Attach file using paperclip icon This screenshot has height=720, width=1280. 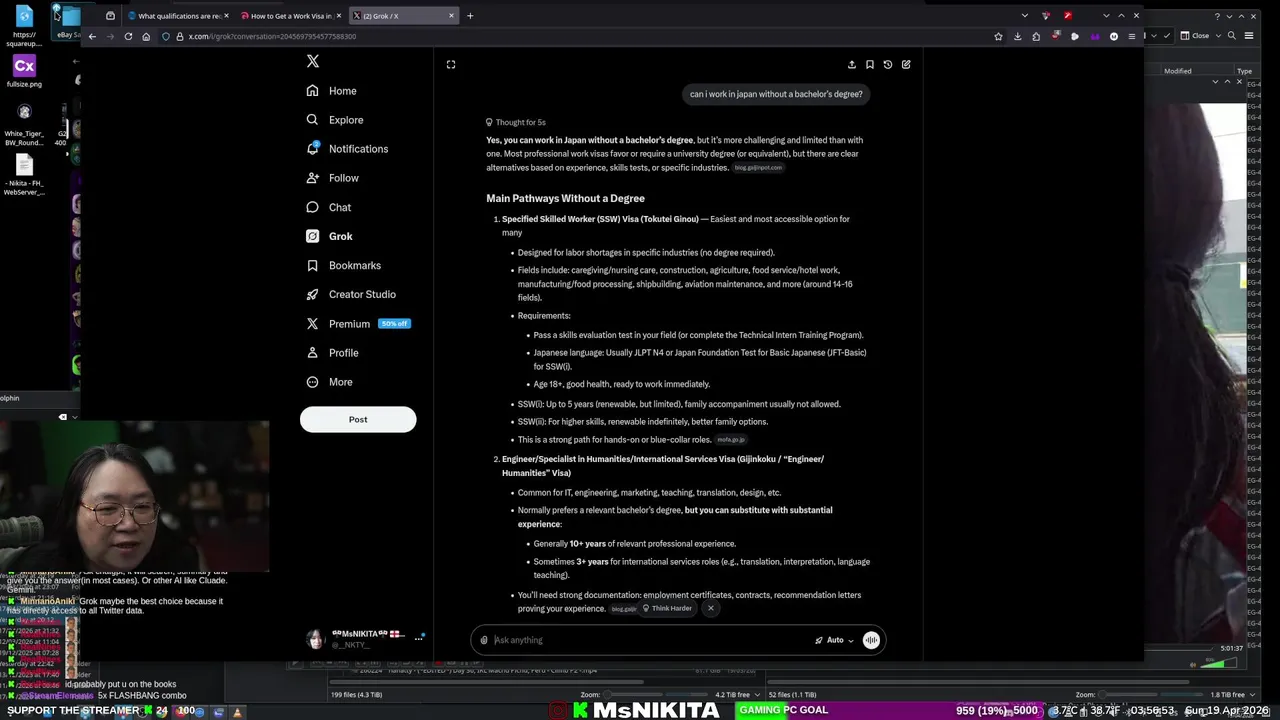[484, 640]
